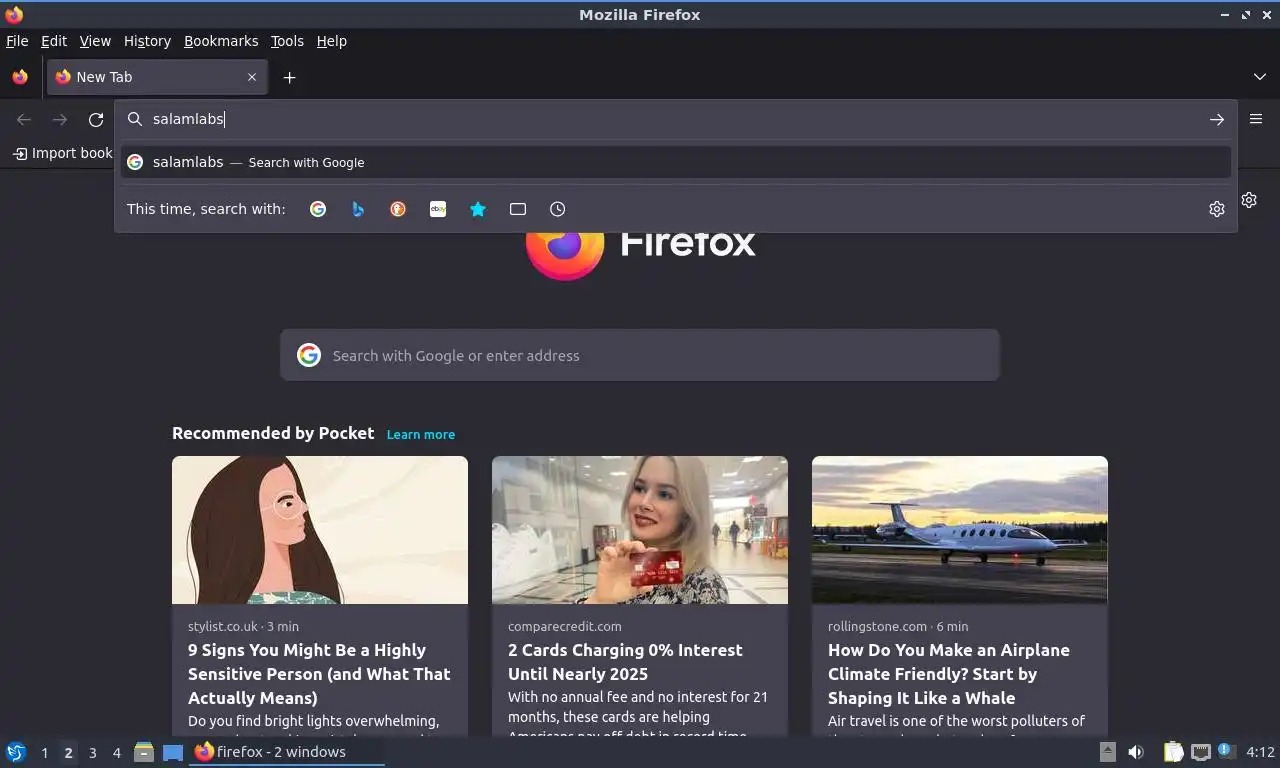The image size is (1280, 768).
Task: Open the File menu
Action: click(x=17, y=41)
